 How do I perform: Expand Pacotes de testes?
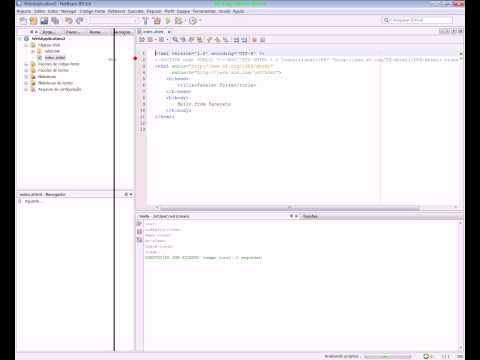[x=26, y=70]
